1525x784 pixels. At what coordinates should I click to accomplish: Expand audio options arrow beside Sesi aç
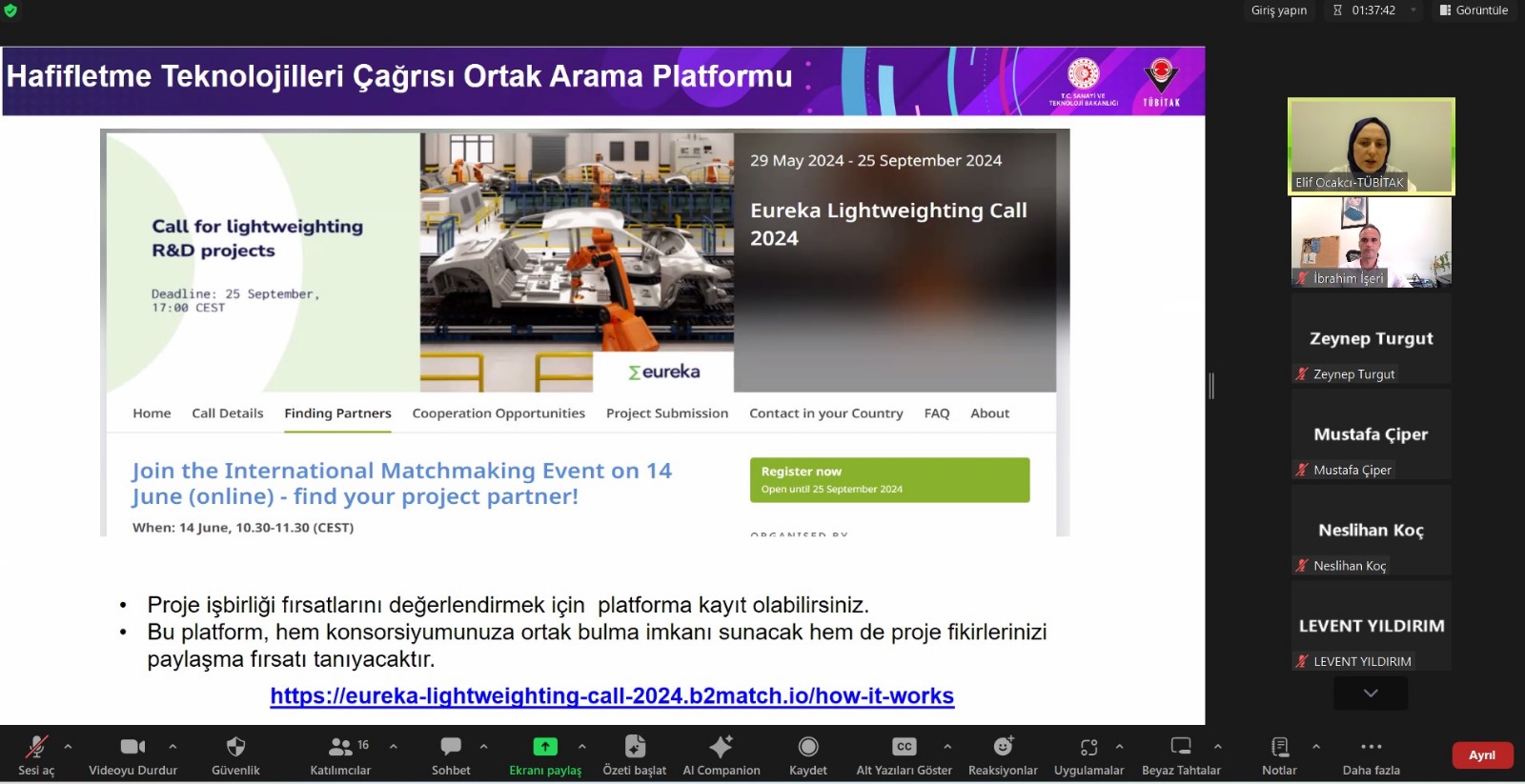pyautogui.click(x=68, y=747)
